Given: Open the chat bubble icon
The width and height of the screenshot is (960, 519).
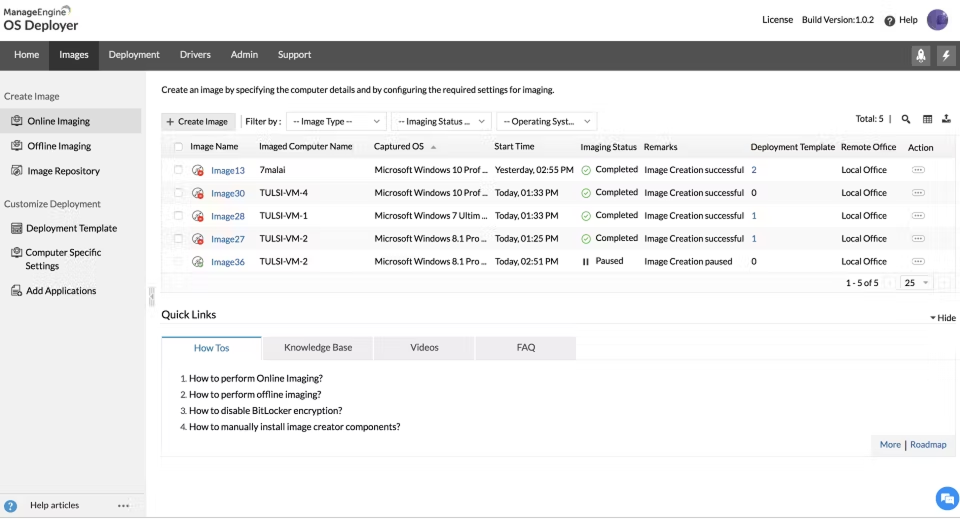Looking at the screenshot, I should (946, 499).
